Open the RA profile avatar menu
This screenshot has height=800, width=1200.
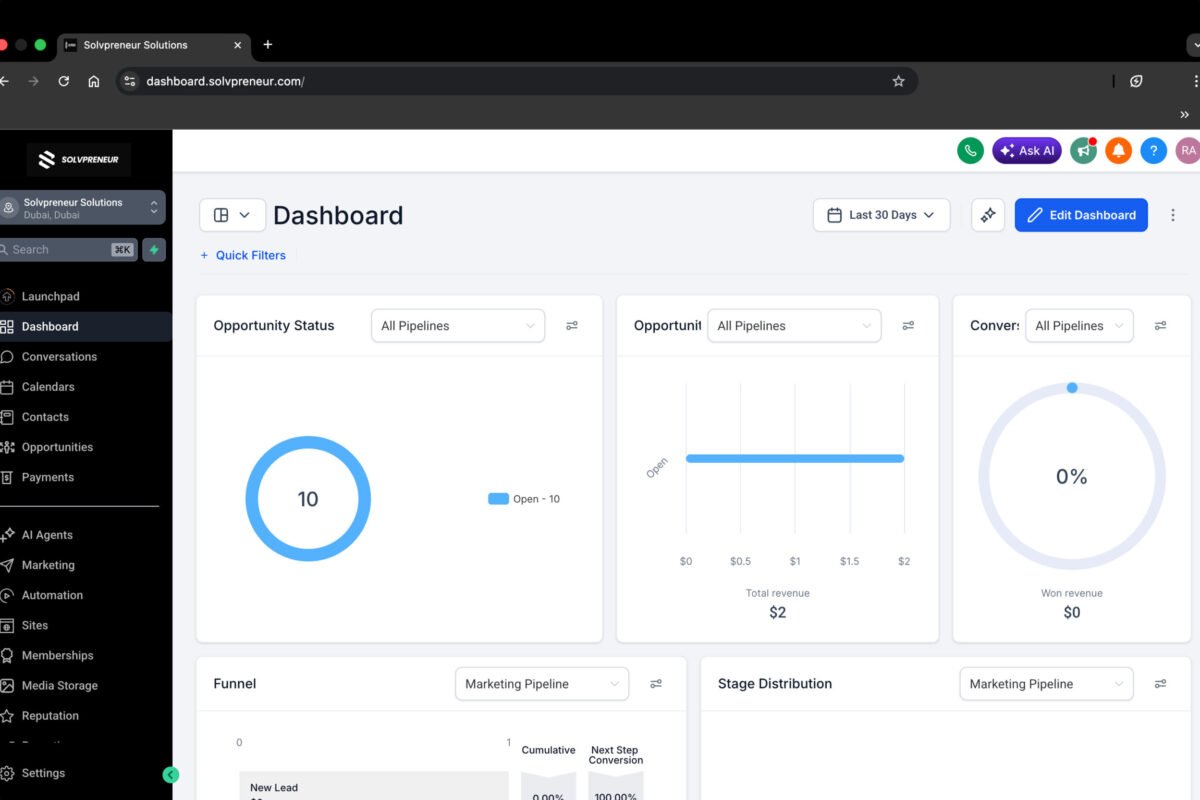pyautogui.click(x=1187, y=150)
